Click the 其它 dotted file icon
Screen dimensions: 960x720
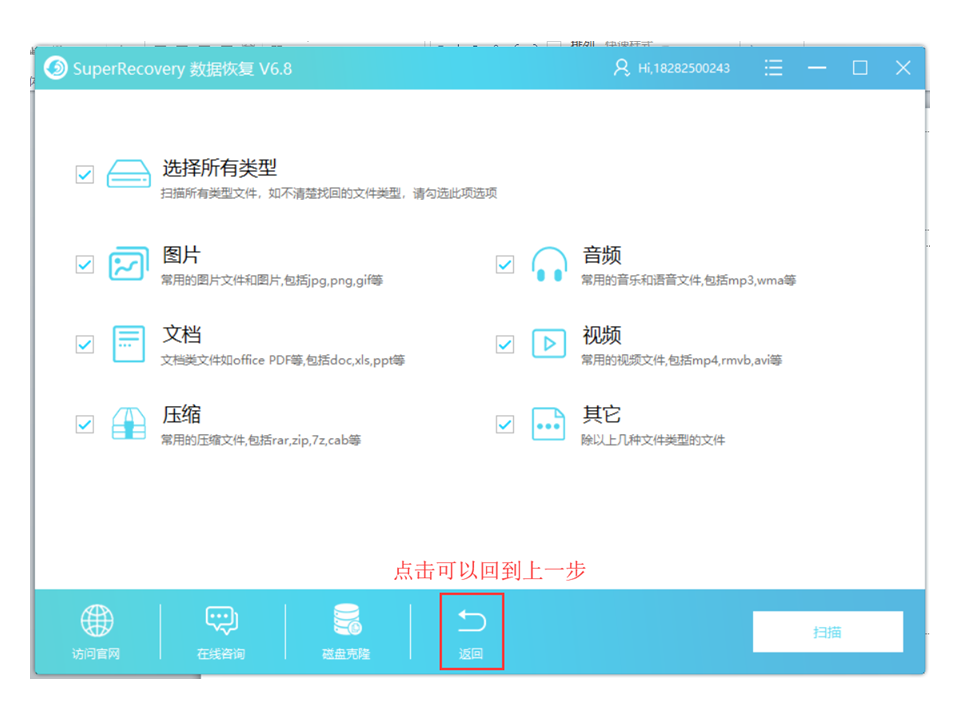coord(549,424)
